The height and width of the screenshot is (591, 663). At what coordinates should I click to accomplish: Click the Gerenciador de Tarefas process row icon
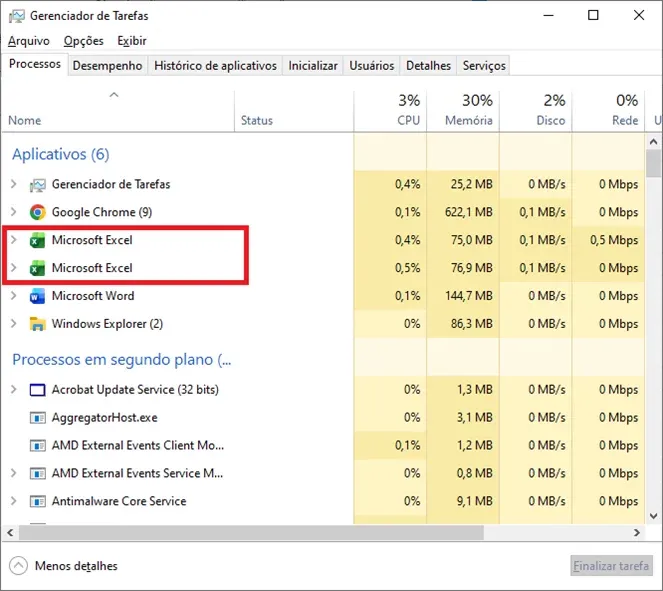coord(37,185)
